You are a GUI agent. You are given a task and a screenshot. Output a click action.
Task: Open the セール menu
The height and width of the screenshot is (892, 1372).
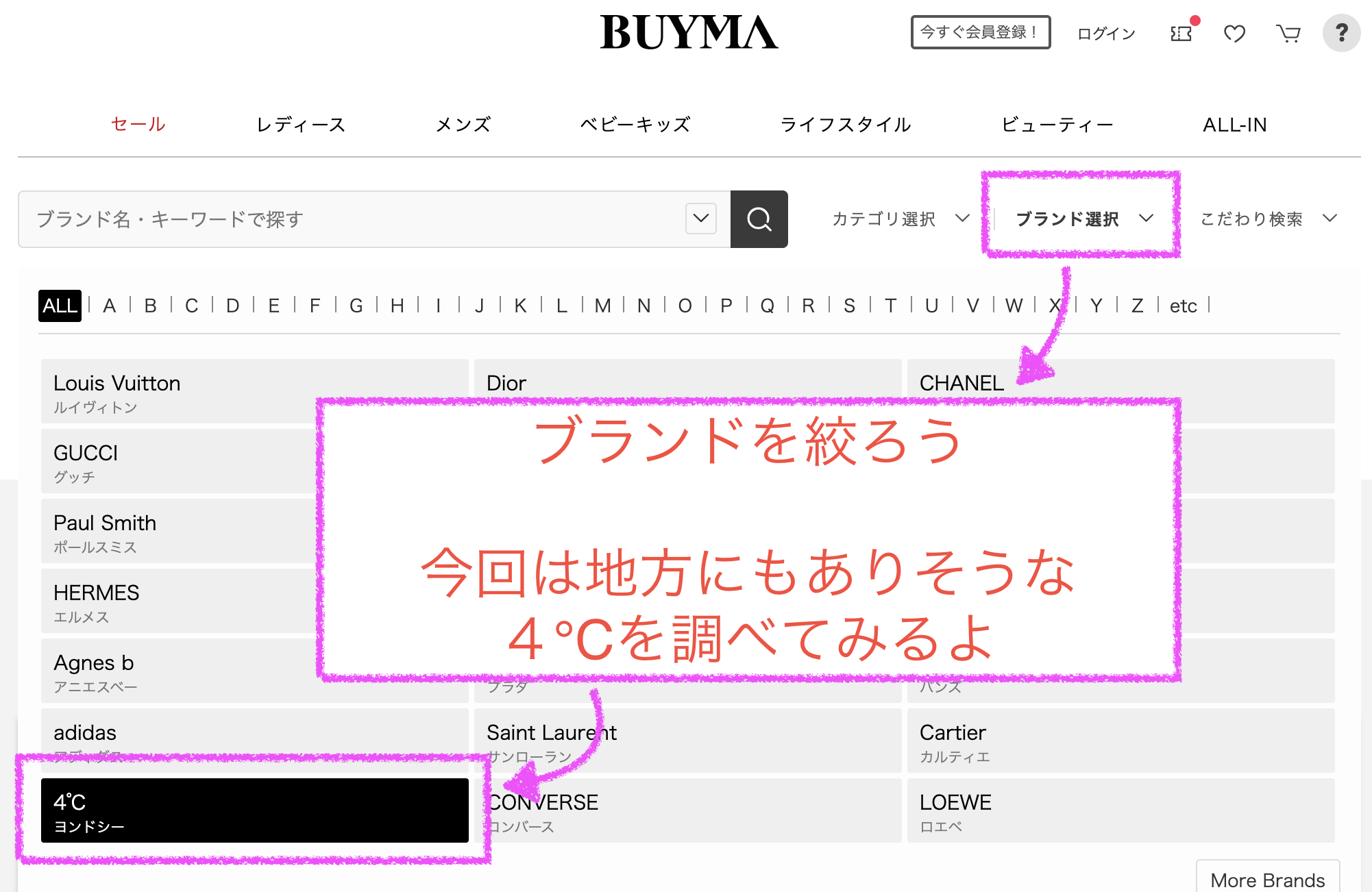coord(138,124)
